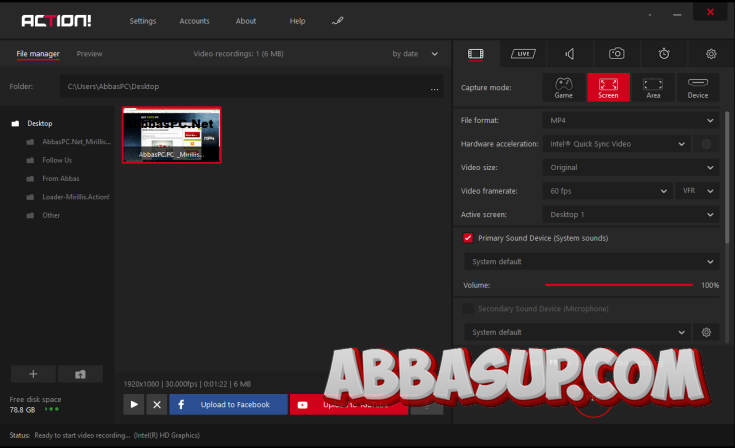Image resolution: width=735 pixels, height=448 pixels.
Task: Click the open folder icon button
Action: (x=80, y=374)
